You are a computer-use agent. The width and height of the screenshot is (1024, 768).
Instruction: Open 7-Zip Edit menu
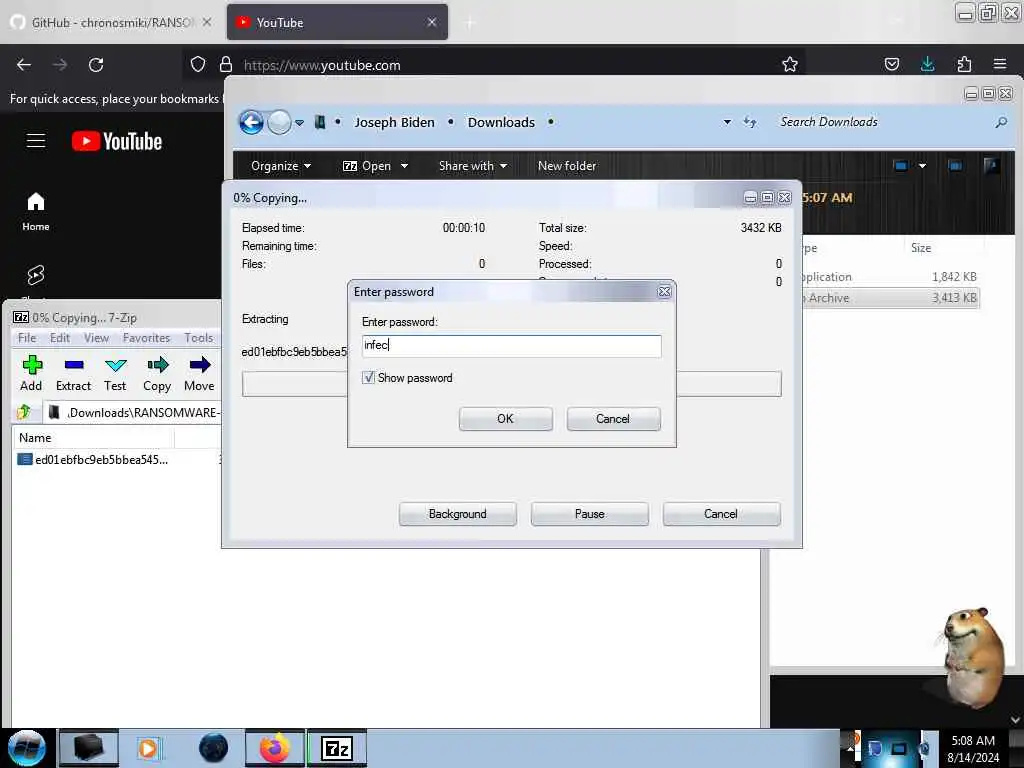coord(59,338)
